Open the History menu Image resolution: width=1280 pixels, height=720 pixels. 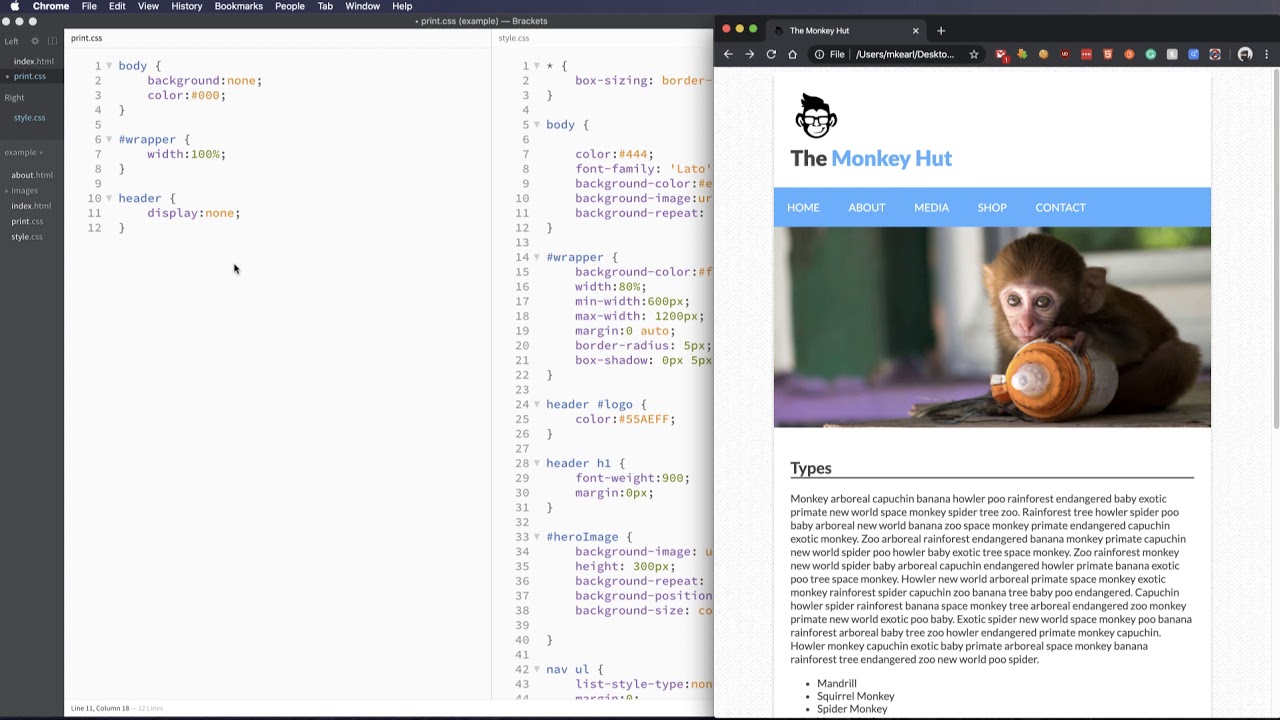click(x=187, y=6)
